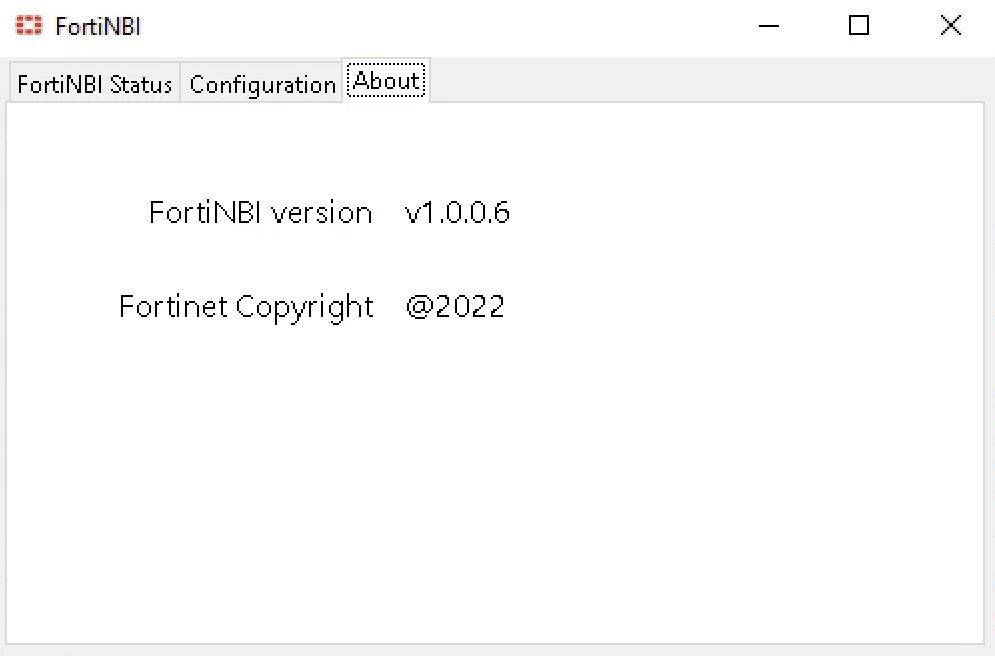Switch to the FortiNBI Status tab
The image size is (995, 656).
click(x=92, y=84)
